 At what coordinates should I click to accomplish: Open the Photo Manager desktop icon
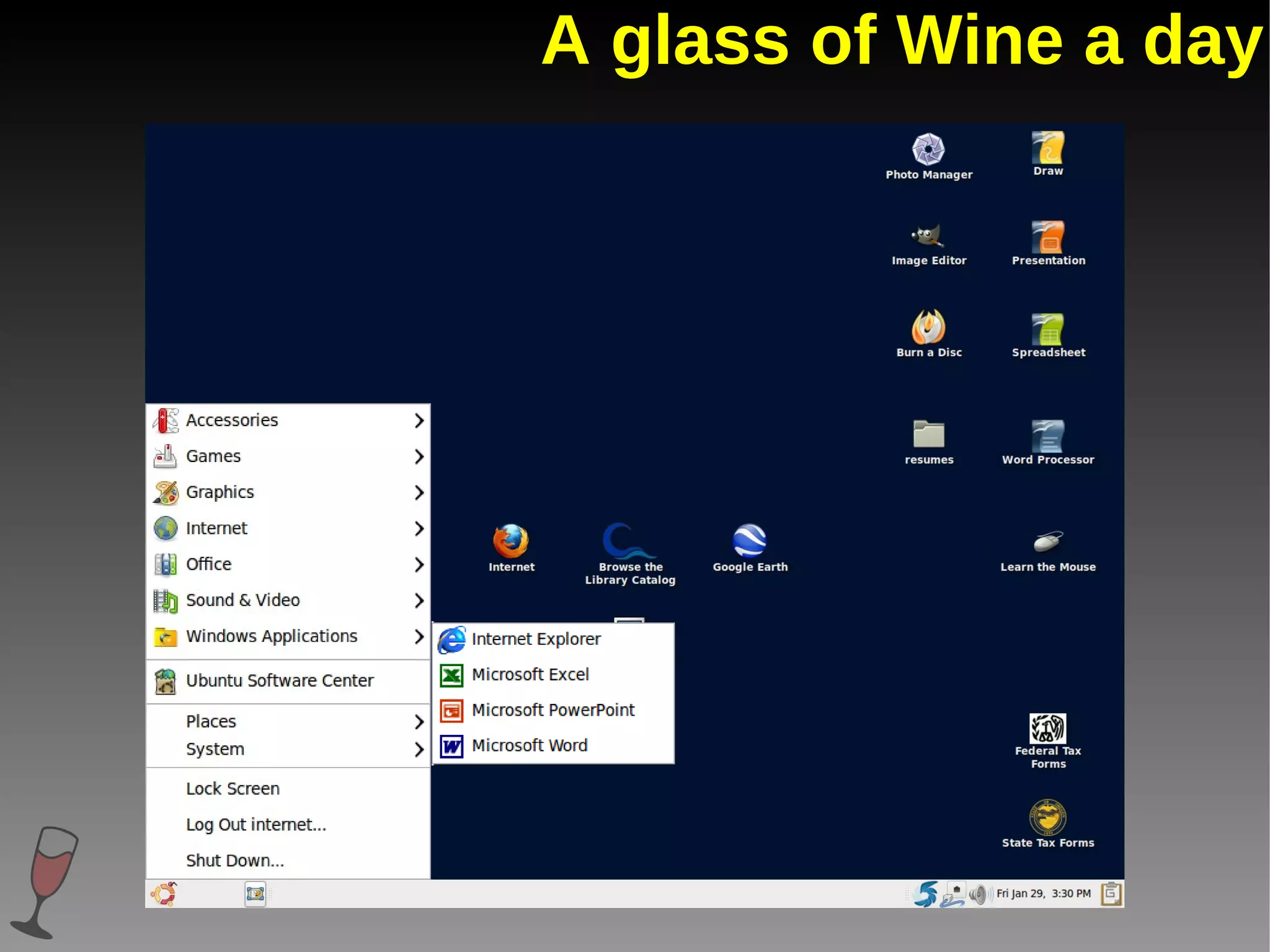click(x=928, y=149)
